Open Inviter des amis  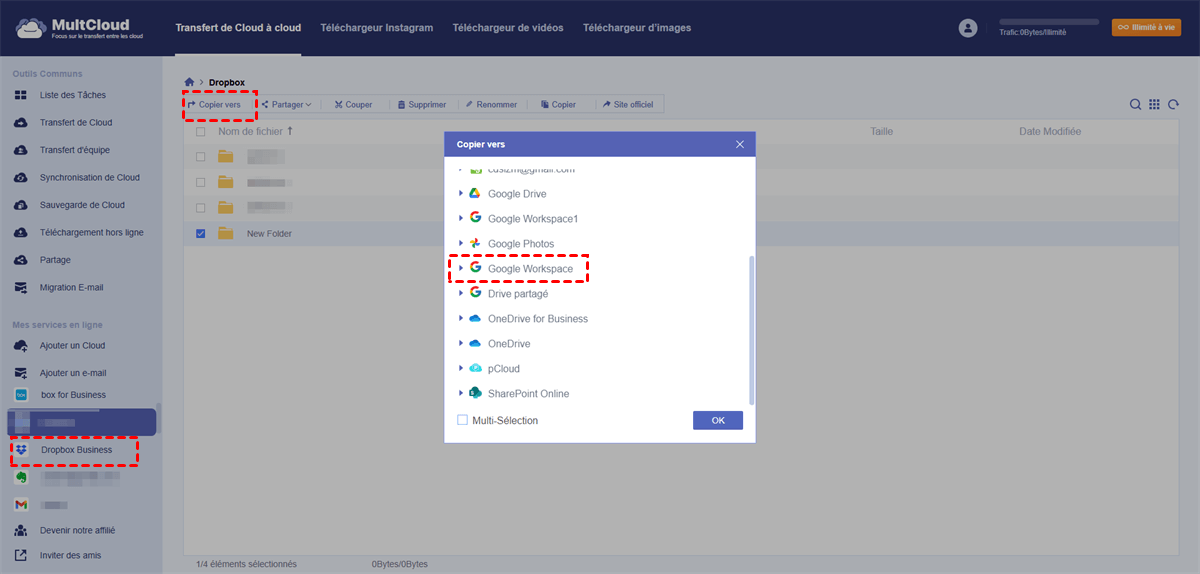click(70, 555)
